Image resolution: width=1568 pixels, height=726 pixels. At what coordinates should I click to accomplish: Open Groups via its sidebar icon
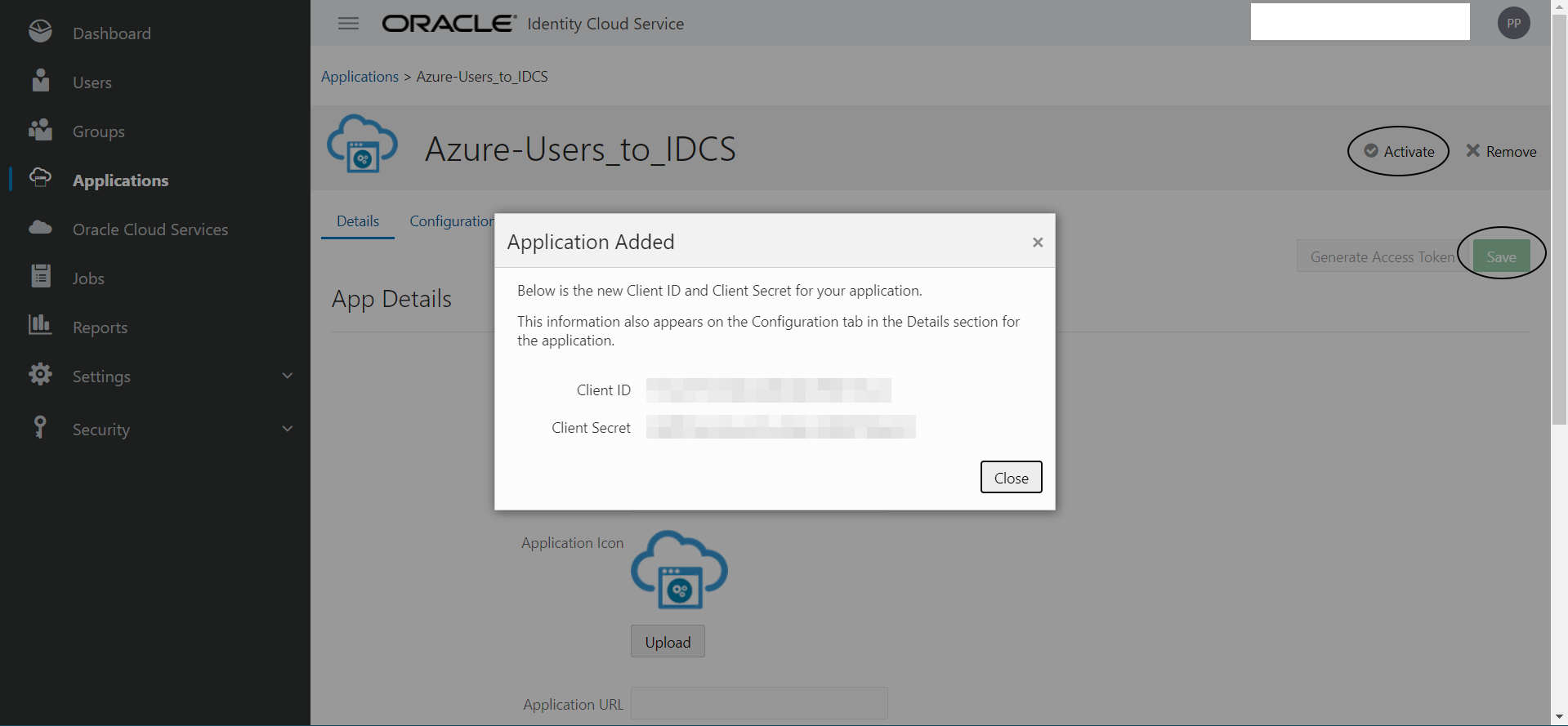[x=40, y=130]
